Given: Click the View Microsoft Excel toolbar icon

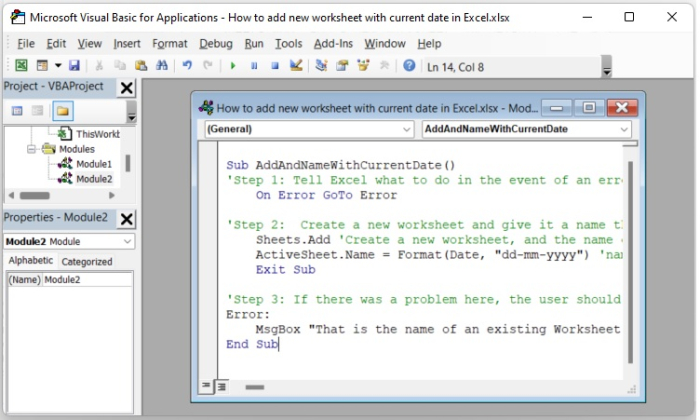Looking at the screenshot, I should click(x=21, y=66).
